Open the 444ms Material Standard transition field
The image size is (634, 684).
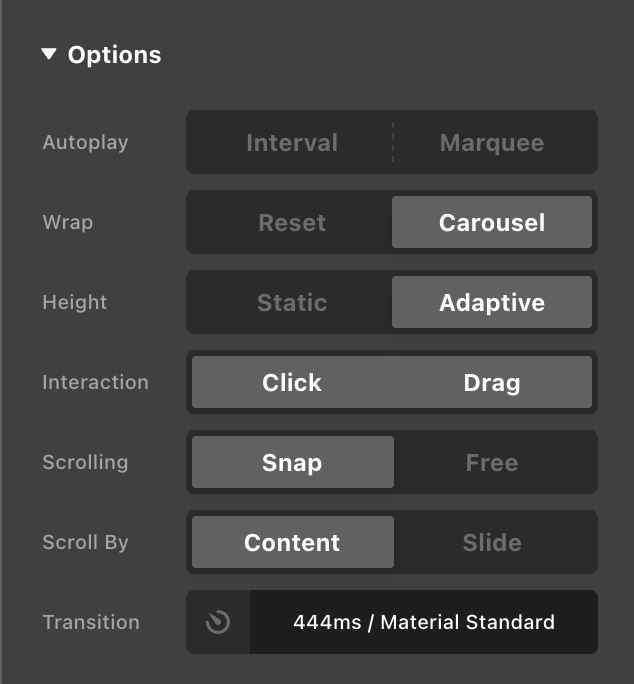tap(424, 622)
